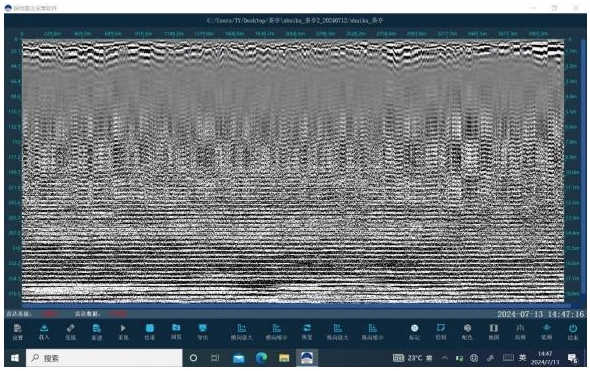Open the 地图 map view icon

[x=494, y=332]
